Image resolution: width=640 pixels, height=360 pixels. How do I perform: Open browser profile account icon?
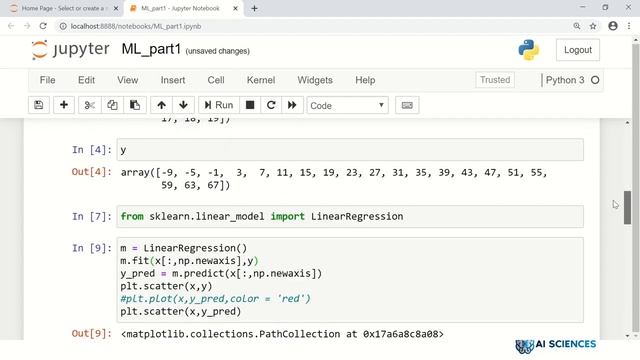(613, 26)
